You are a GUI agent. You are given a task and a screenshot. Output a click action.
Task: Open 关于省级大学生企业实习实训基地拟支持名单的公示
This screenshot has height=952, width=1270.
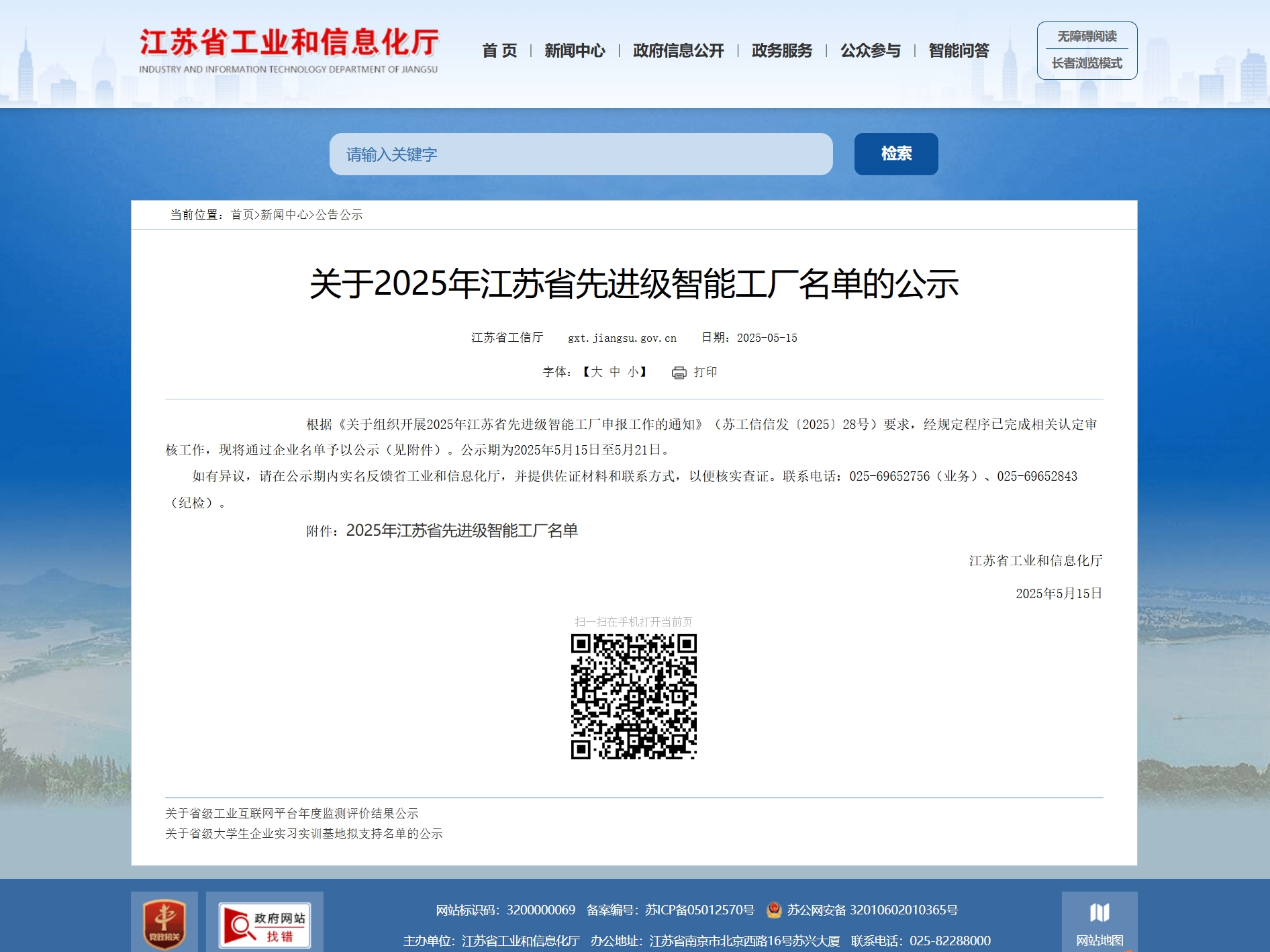coord(306,834)
